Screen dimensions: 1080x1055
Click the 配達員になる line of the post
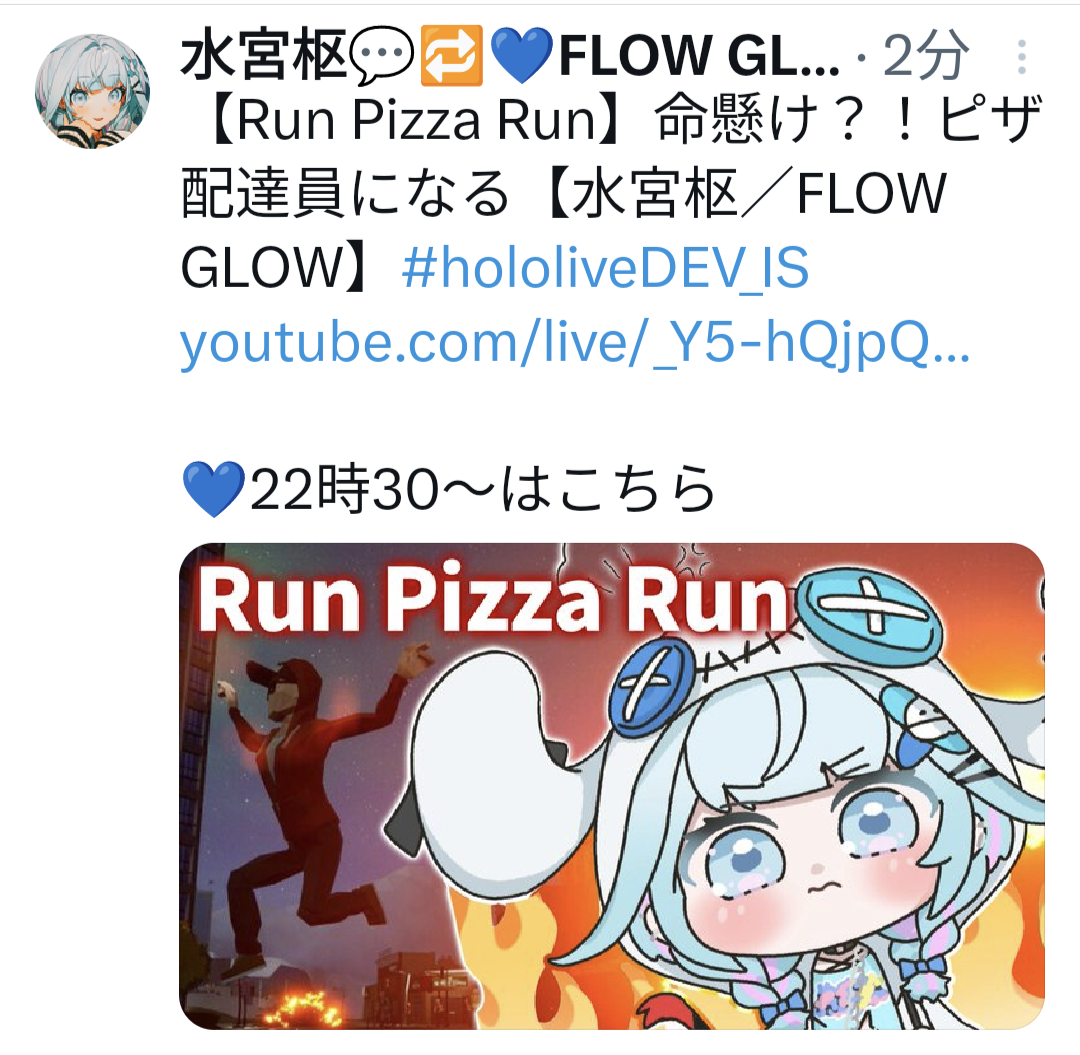pyautogui.click(x=344, y=194)
